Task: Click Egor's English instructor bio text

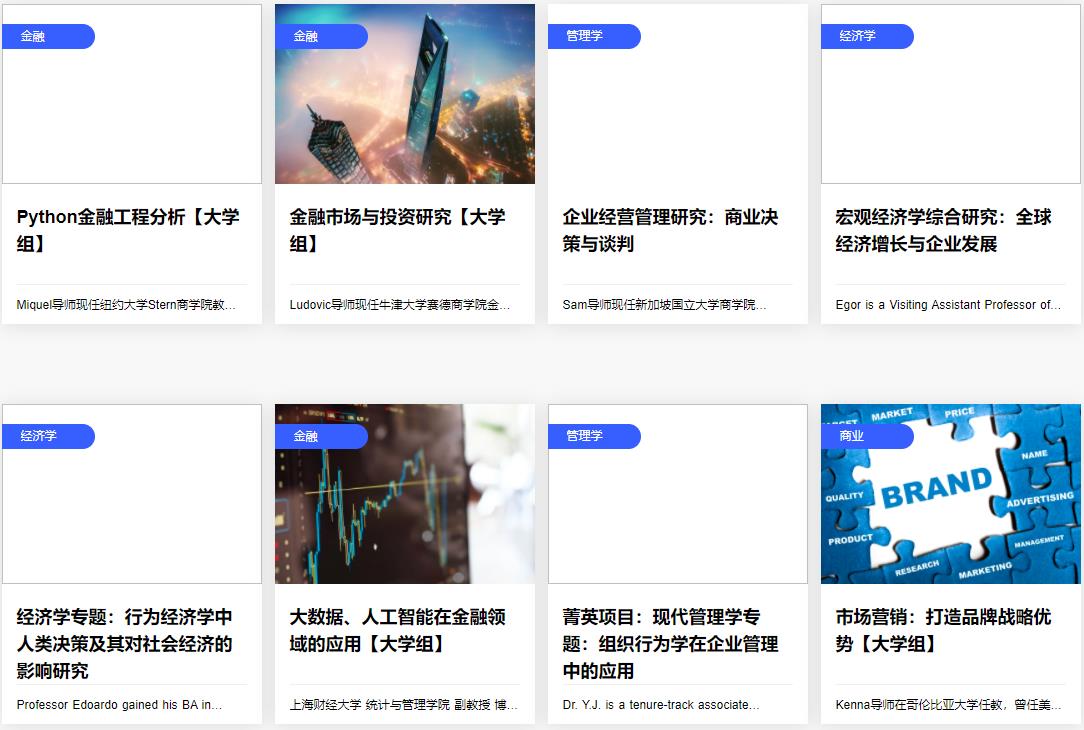Action: 948,304
